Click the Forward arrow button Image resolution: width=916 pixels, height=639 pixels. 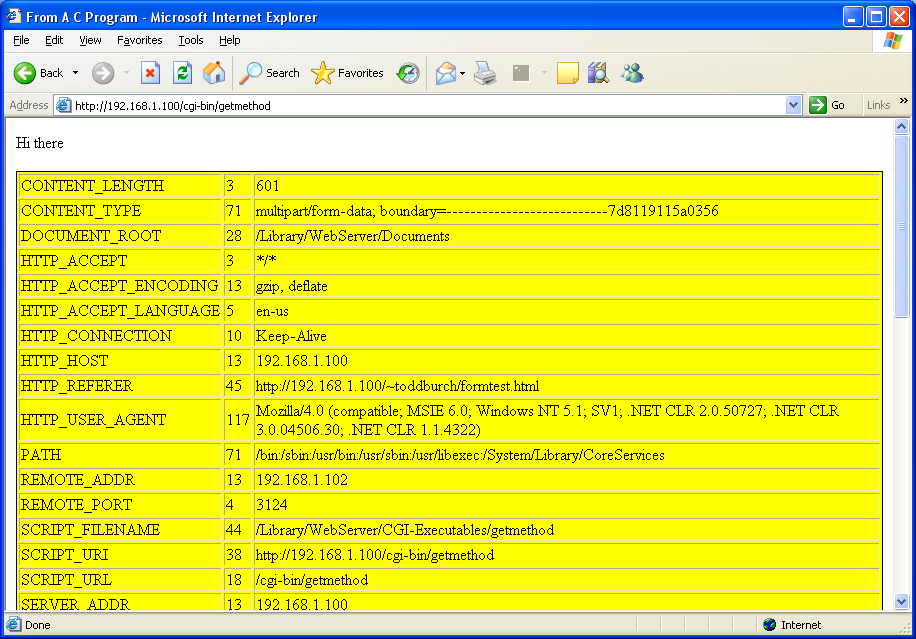[103, 73]
